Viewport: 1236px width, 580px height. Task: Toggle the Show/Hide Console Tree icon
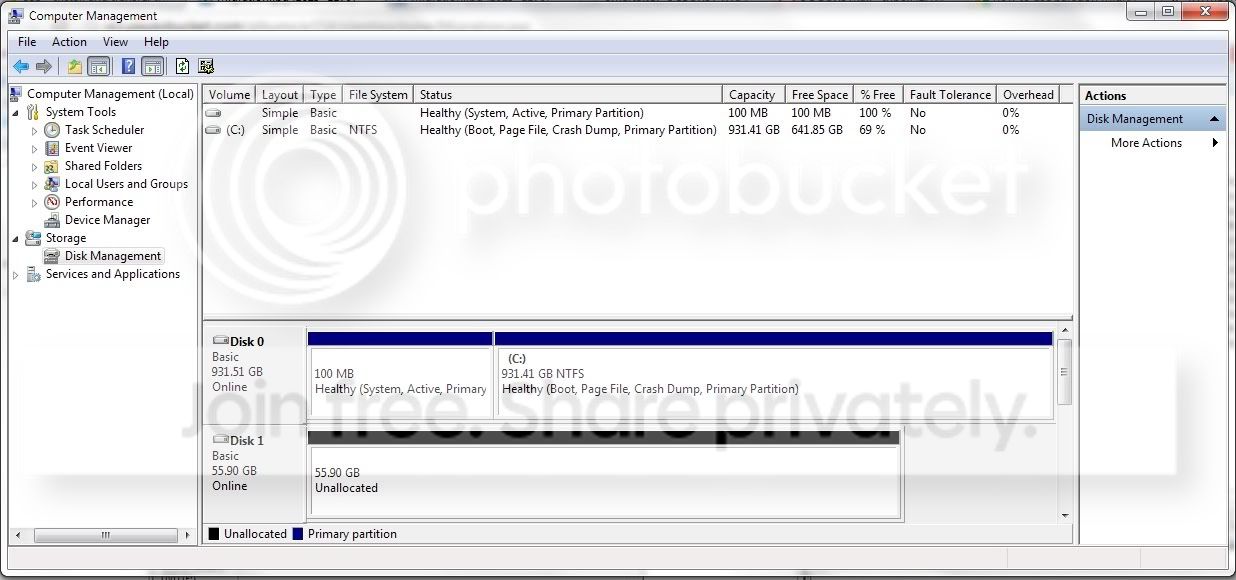click(x=99, y=66)
